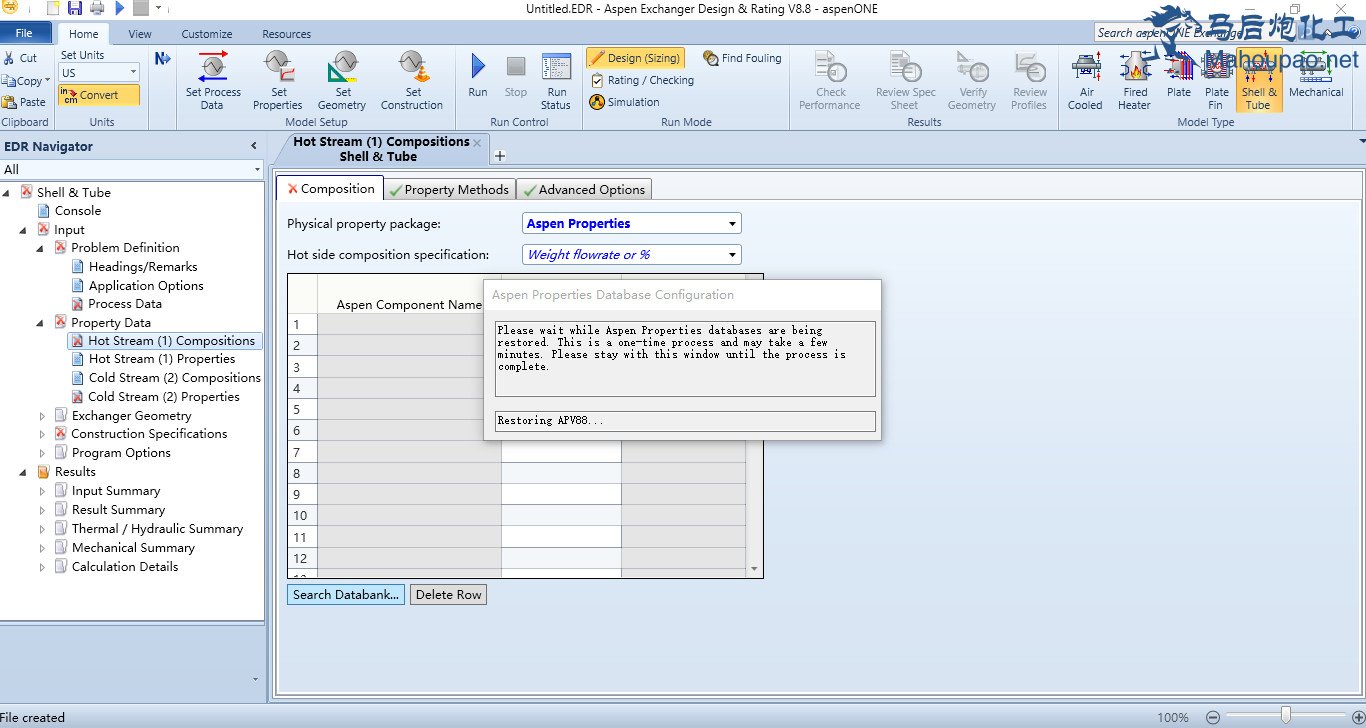Viewport: 1366px width, 728px height.
Task: Open the Advanced Options tab
Action: click(584, 189)
